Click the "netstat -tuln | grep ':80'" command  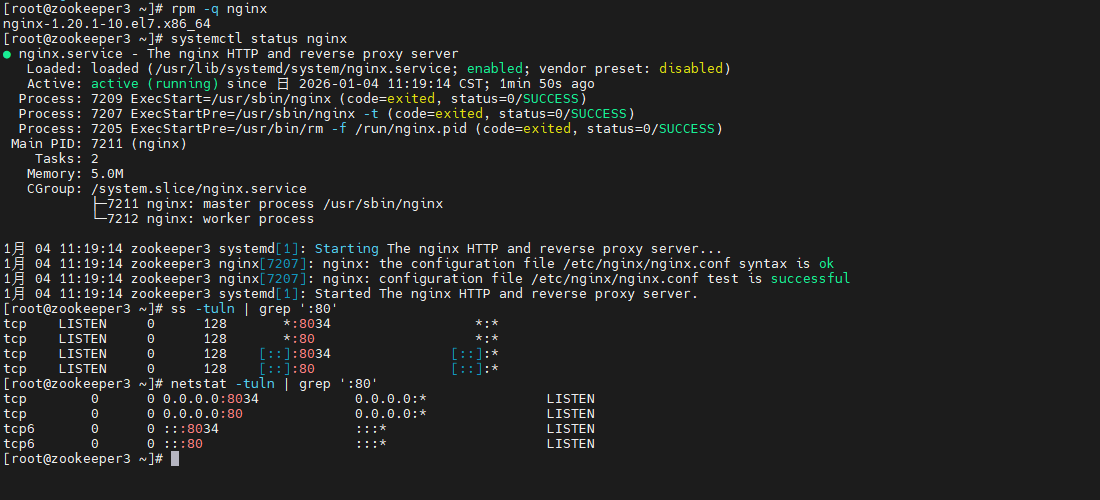tap(275, 384)
